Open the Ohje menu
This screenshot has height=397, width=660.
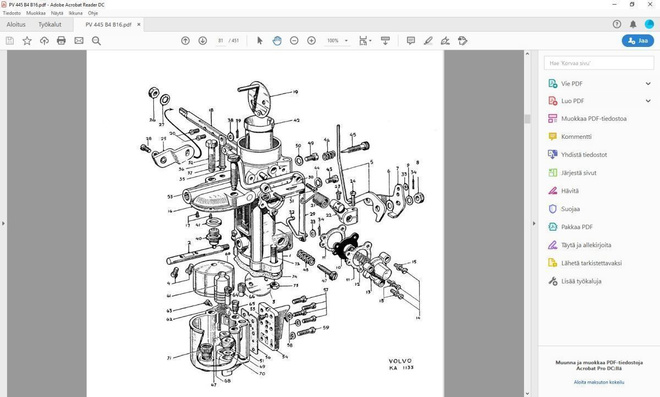(x=93, y=13)
